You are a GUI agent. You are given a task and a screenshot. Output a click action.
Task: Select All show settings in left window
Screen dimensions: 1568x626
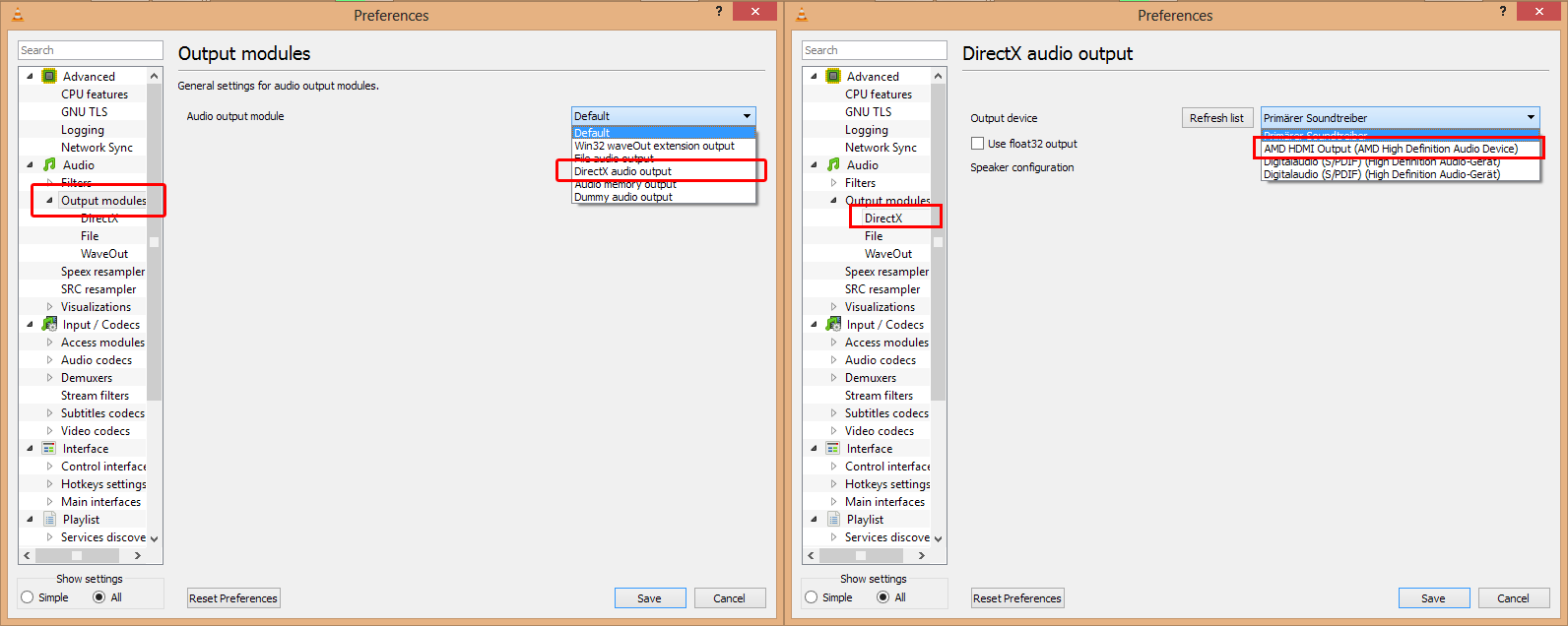click(x=99, y=597)
